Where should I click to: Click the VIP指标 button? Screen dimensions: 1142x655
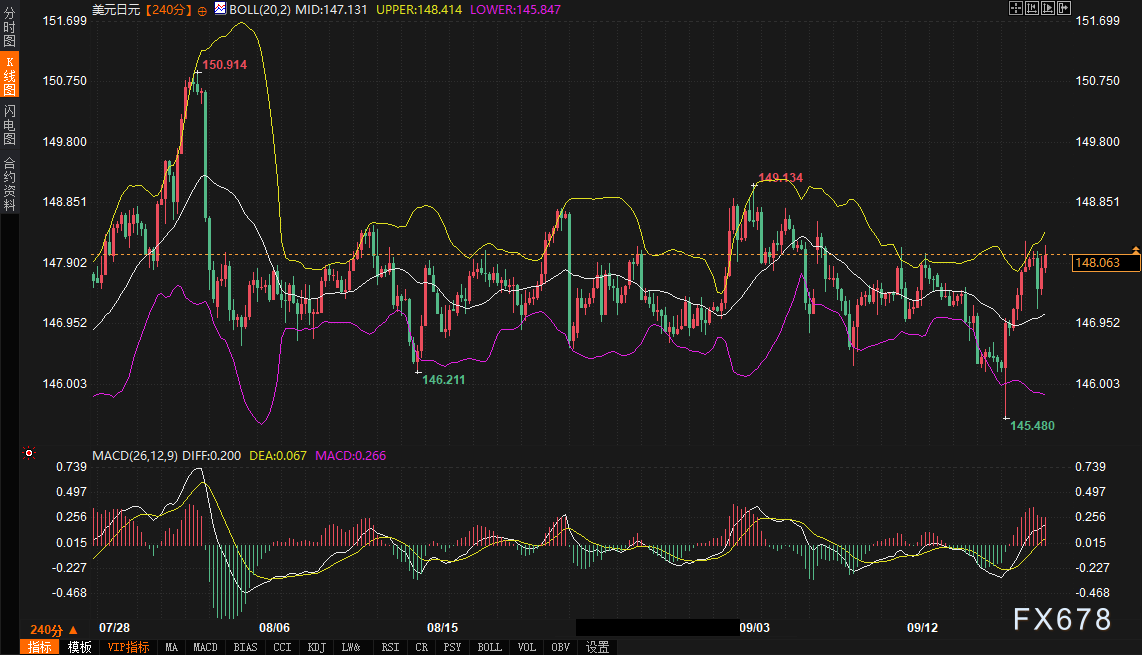(x=127, y=647)
